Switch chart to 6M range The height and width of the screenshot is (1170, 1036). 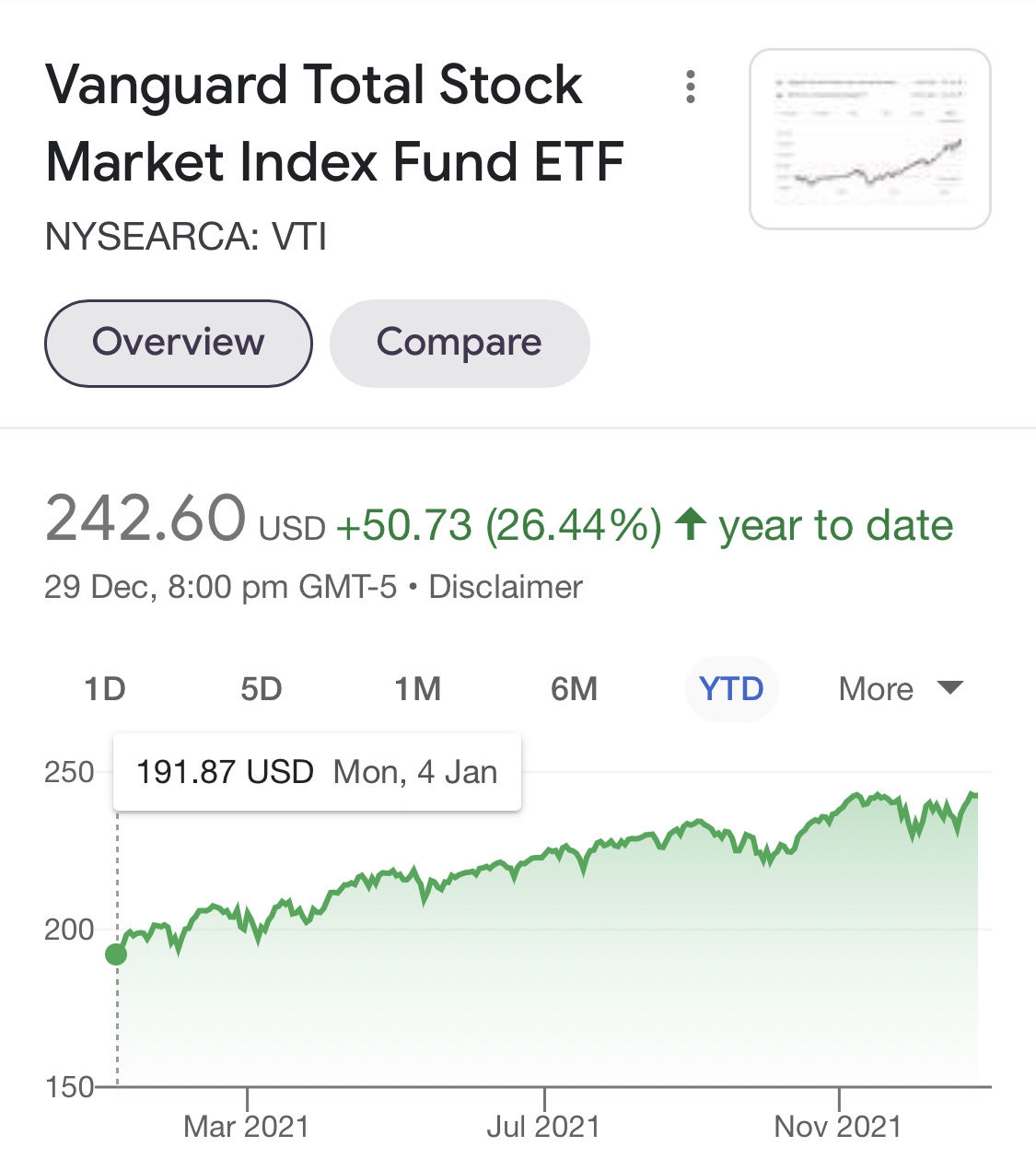[574, 689]
